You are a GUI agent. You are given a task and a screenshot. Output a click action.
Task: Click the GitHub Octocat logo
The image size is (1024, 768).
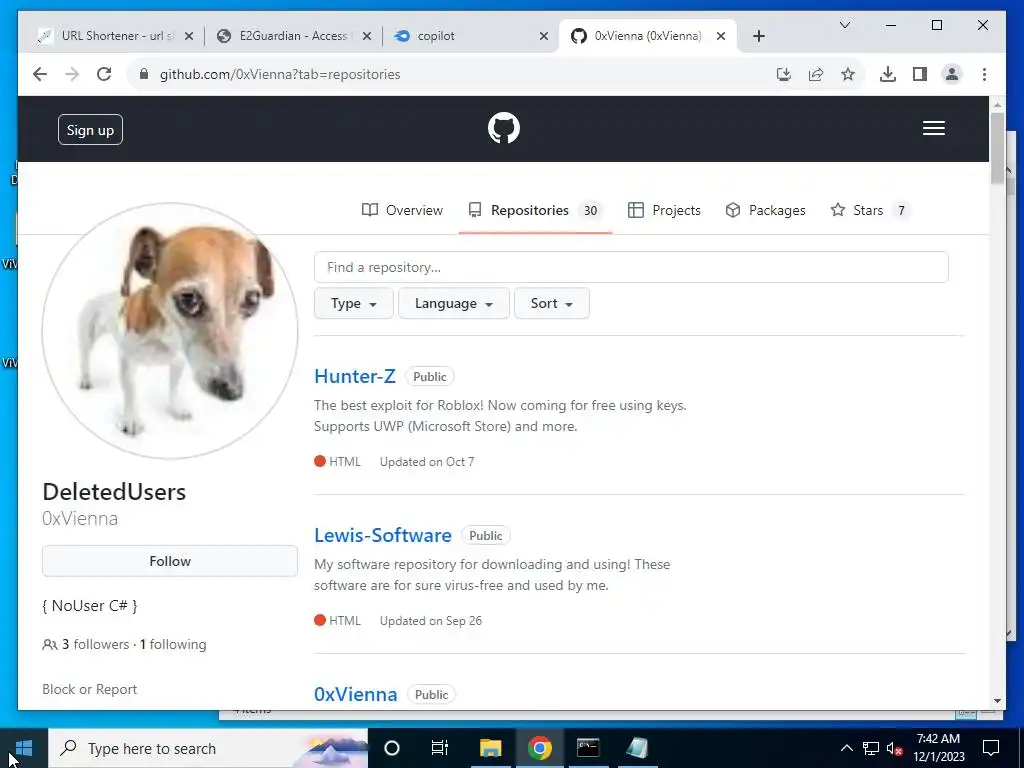504,128
